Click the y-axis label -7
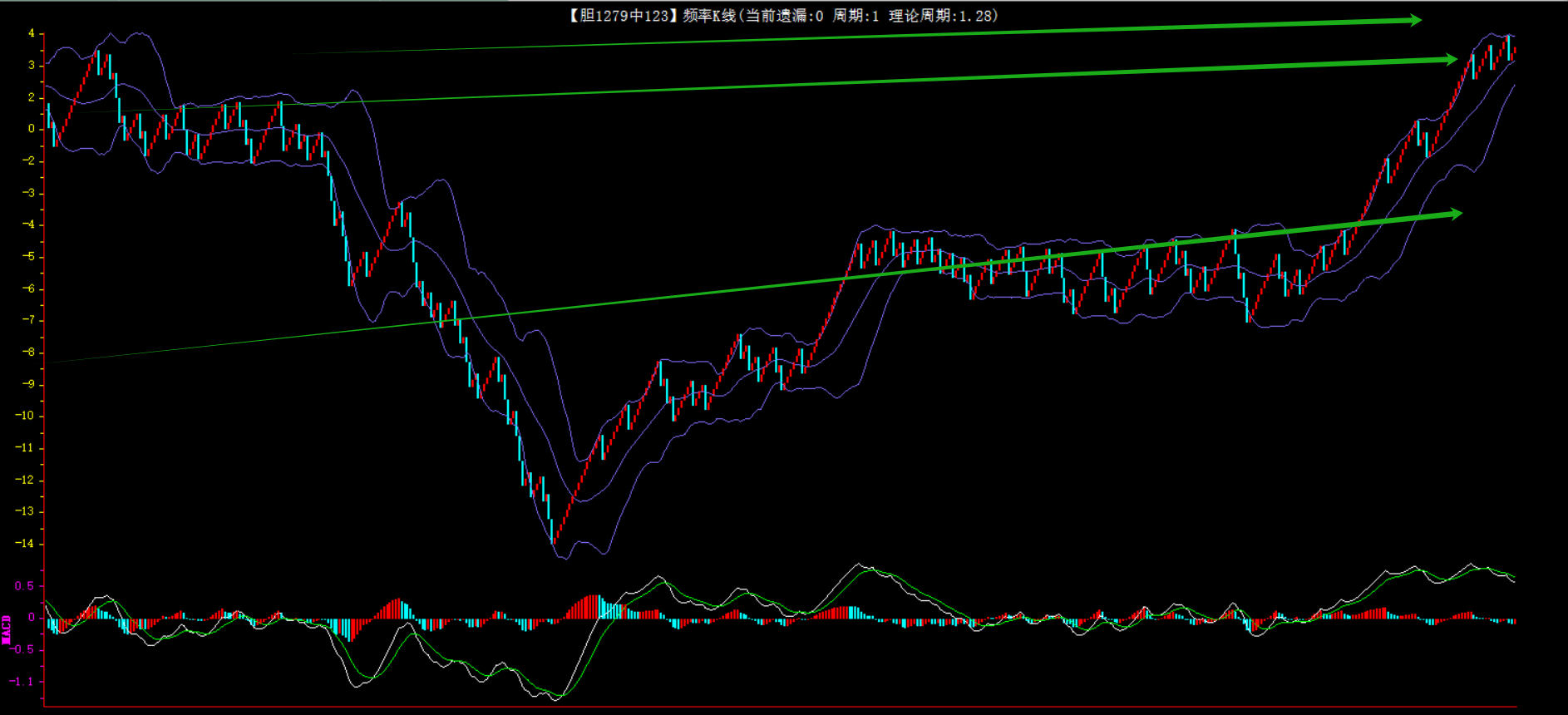 [28, 320]
